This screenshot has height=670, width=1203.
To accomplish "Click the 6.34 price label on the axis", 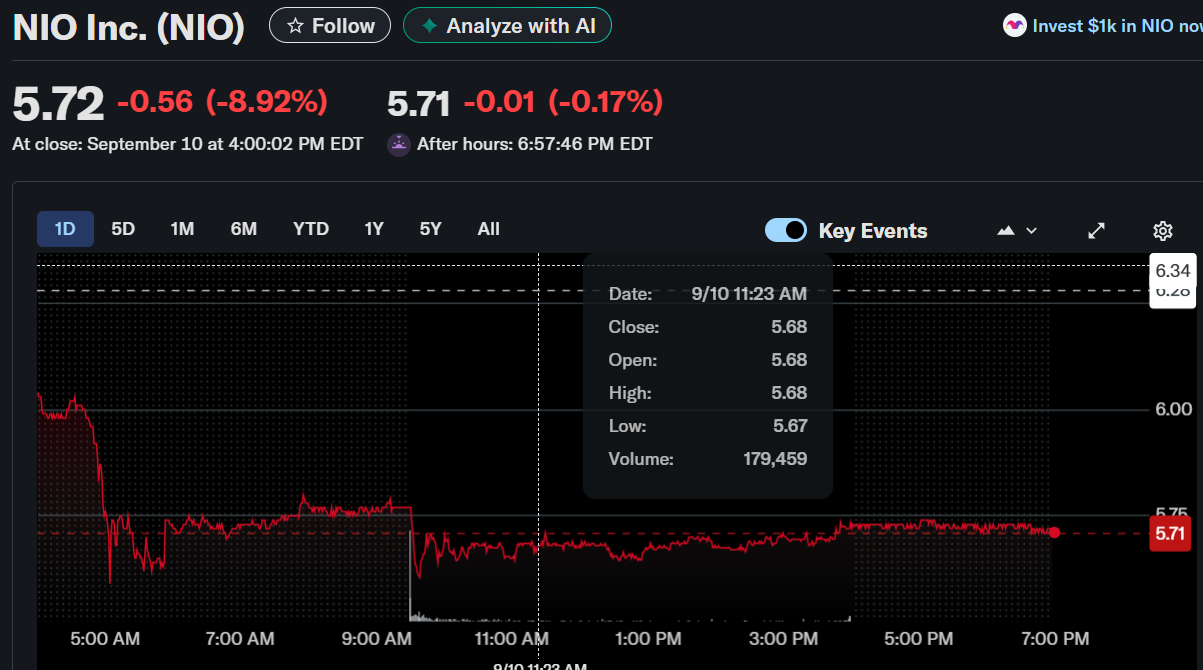I will tap(1173, 271).
